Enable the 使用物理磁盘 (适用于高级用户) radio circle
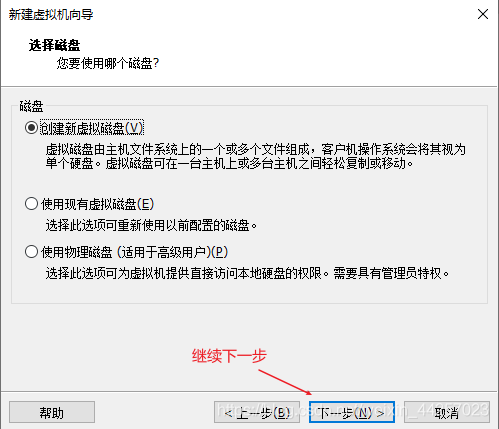The width and height of the screenshot is (499, 429). pyautogui.click(x=31, y=252)
